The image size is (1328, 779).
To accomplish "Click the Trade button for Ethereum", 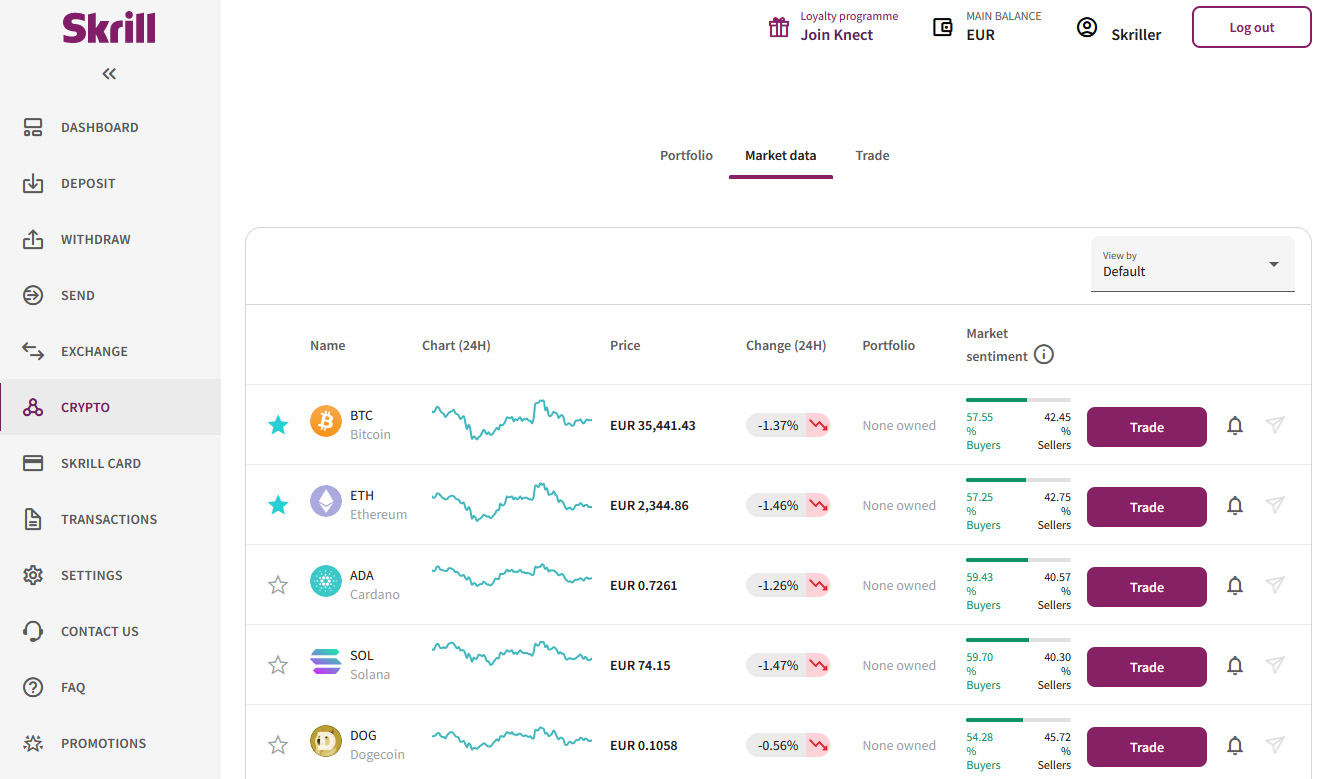I will click(x=1146, y=507).
